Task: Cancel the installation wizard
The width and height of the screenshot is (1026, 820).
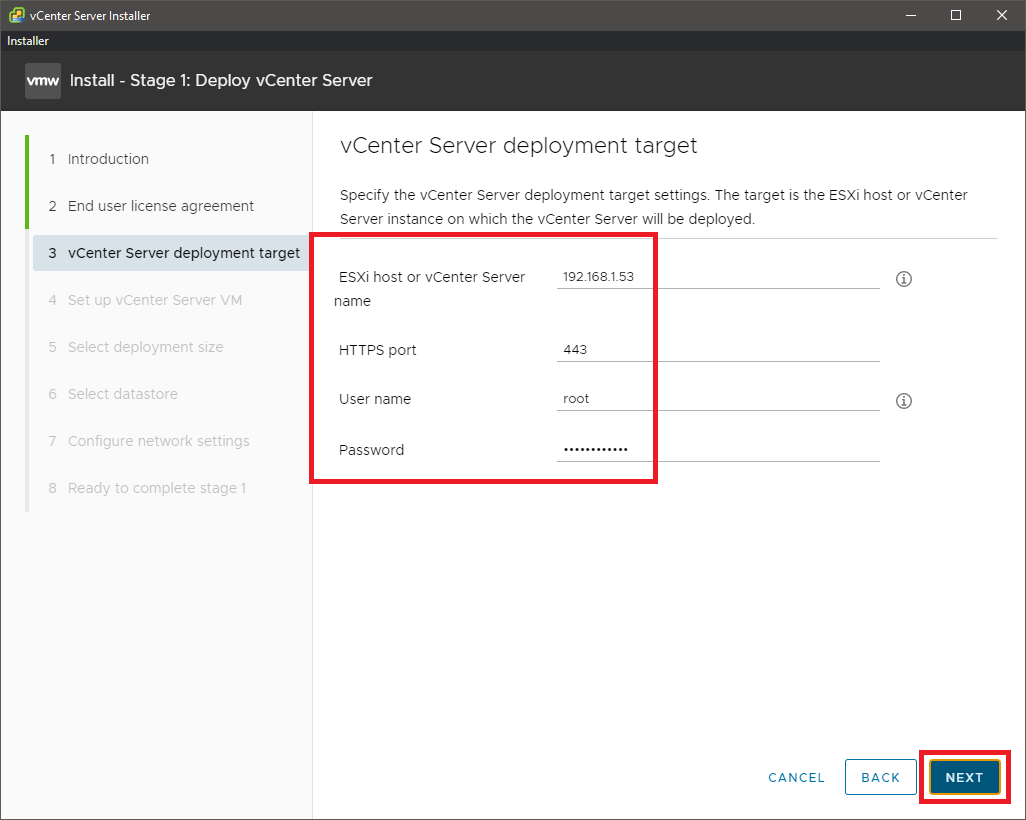Action: 796,777
